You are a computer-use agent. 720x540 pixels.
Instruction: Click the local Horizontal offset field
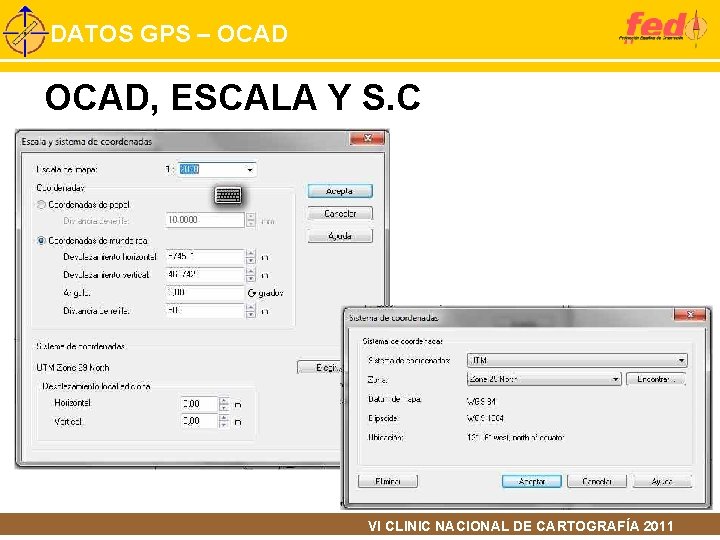pyautogui.click(x=200, y=404)
